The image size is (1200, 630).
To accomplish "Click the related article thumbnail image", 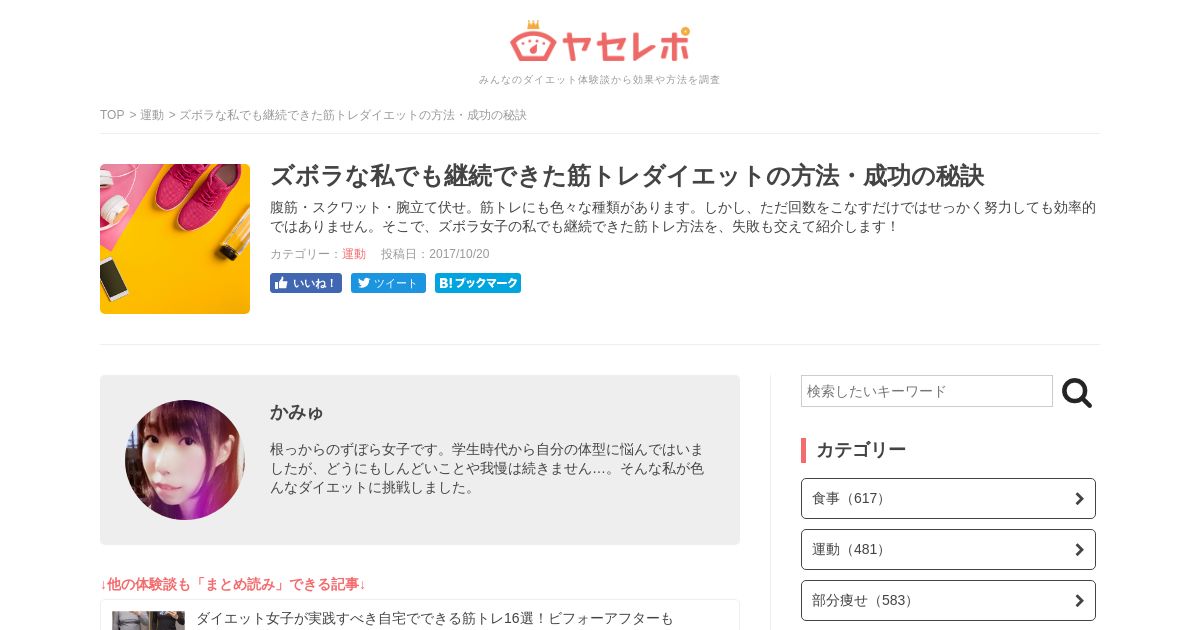I will pyautogui.click(x=148, y=620).
